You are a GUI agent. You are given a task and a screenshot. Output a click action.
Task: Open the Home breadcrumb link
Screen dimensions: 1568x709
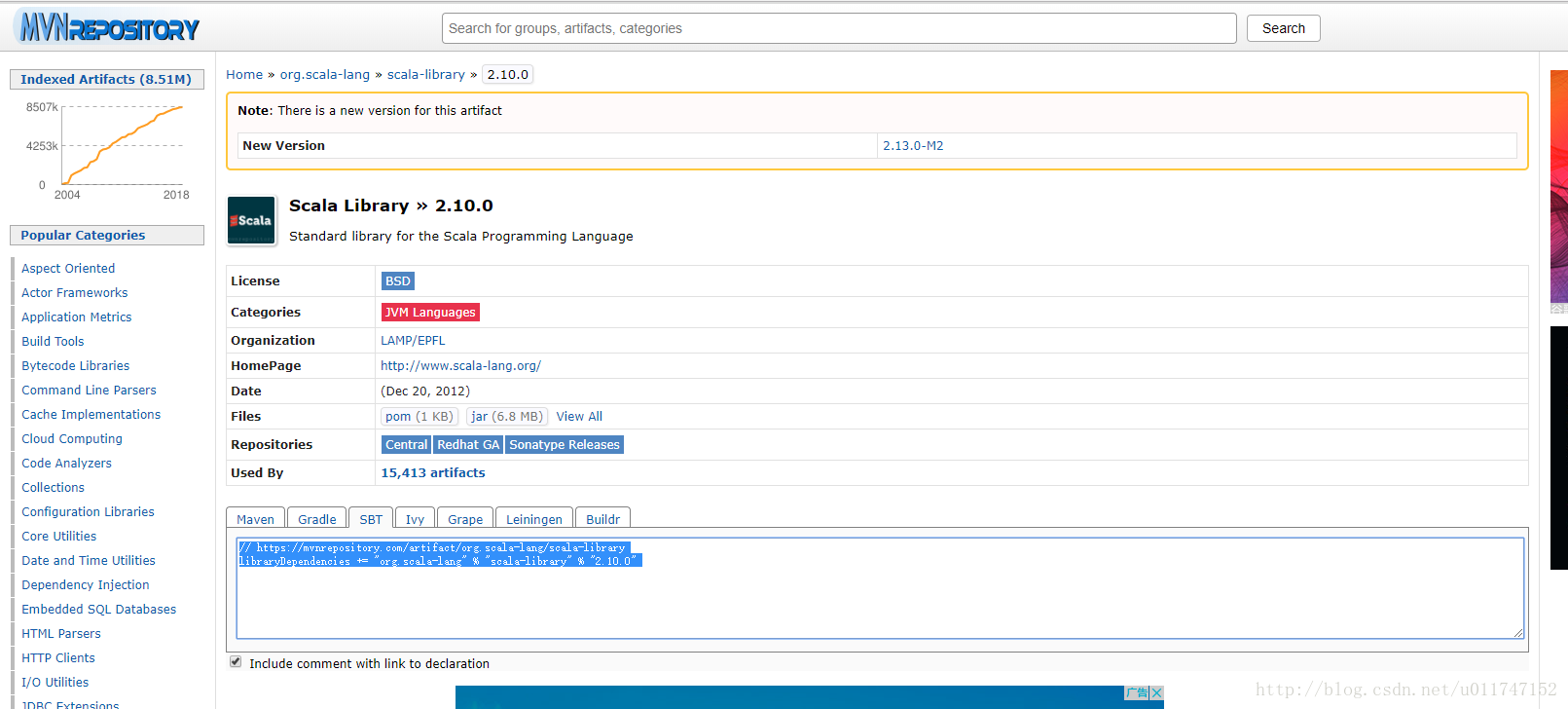click(244, 74)
